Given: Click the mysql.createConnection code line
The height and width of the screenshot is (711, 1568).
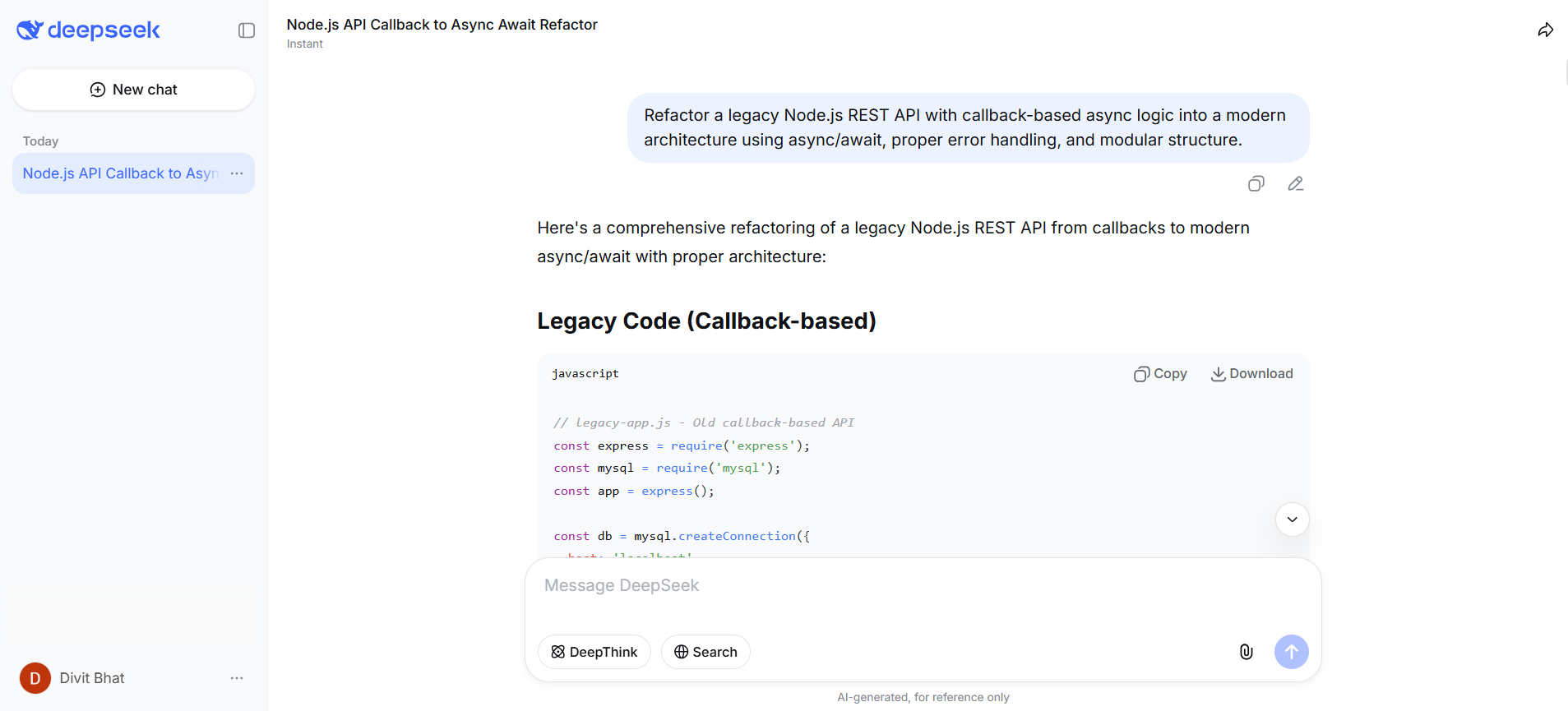Looking at the screenshot, I should [x=682, y=536].
